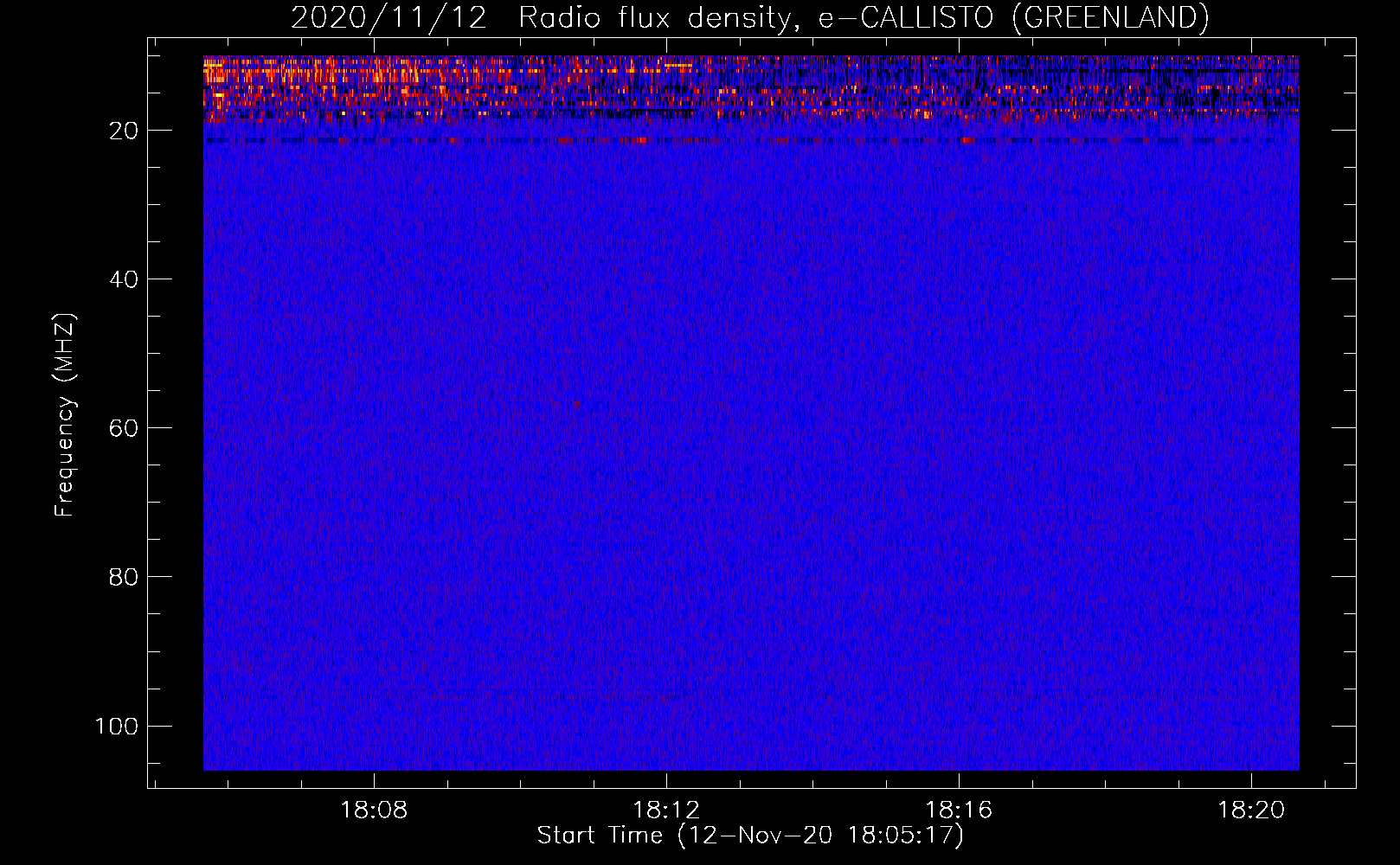Click the 40 MHz frequency tick label
This screenshot has width=1400, height=865.
tap(124, 279)
